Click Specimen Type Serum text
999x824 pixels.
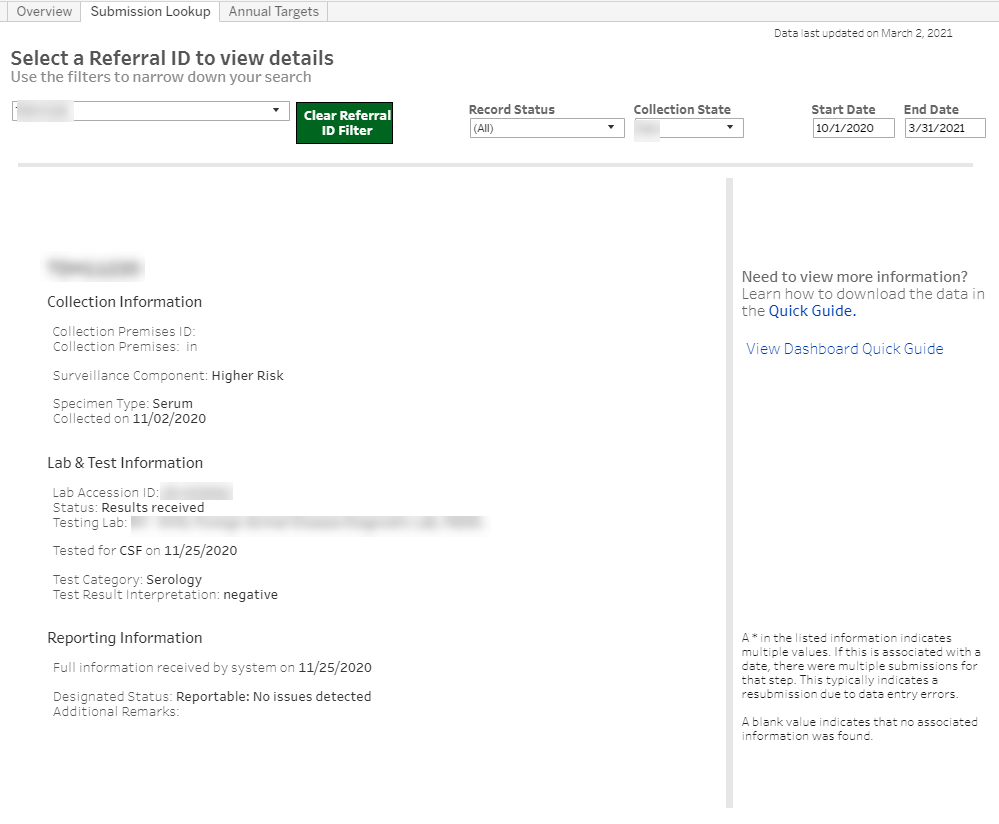122,403
